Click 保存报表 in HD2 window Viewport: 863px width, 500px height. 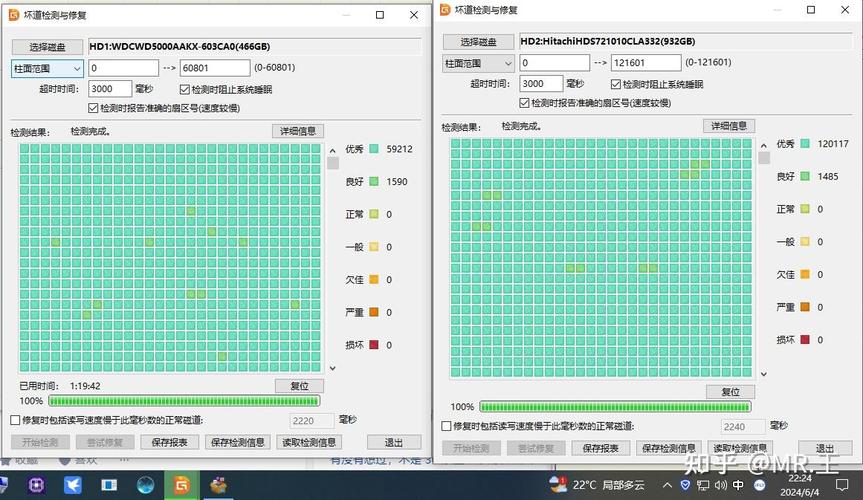tap(600, 448)
